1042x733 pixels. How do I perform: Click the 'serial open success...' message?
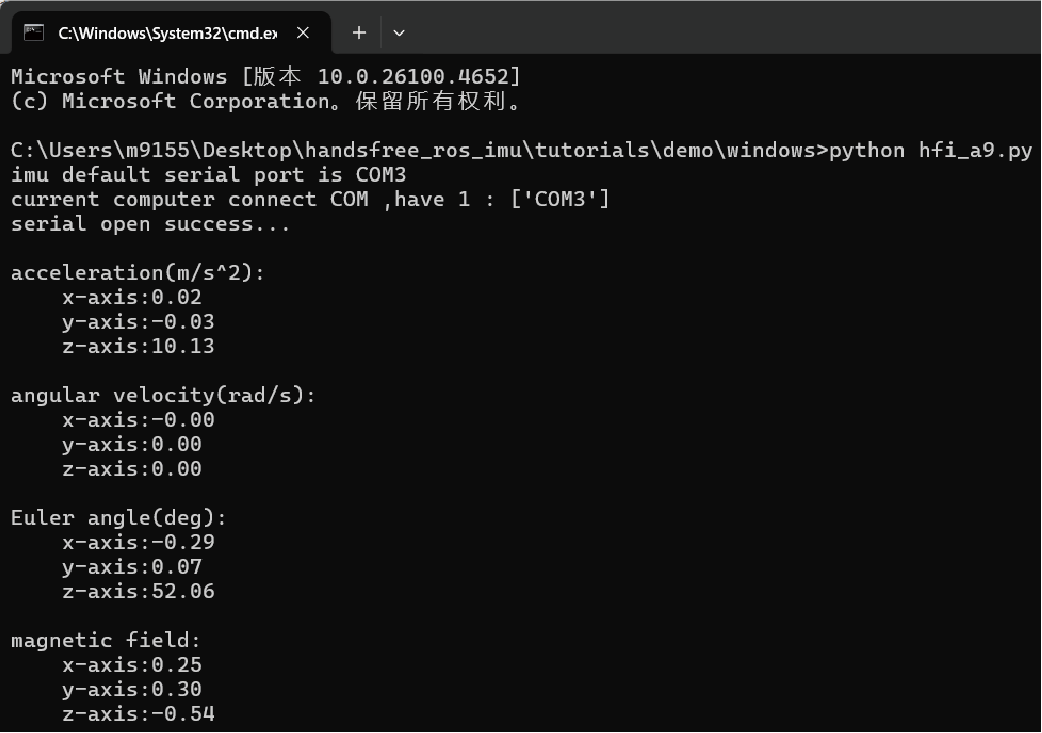(150, 224)
